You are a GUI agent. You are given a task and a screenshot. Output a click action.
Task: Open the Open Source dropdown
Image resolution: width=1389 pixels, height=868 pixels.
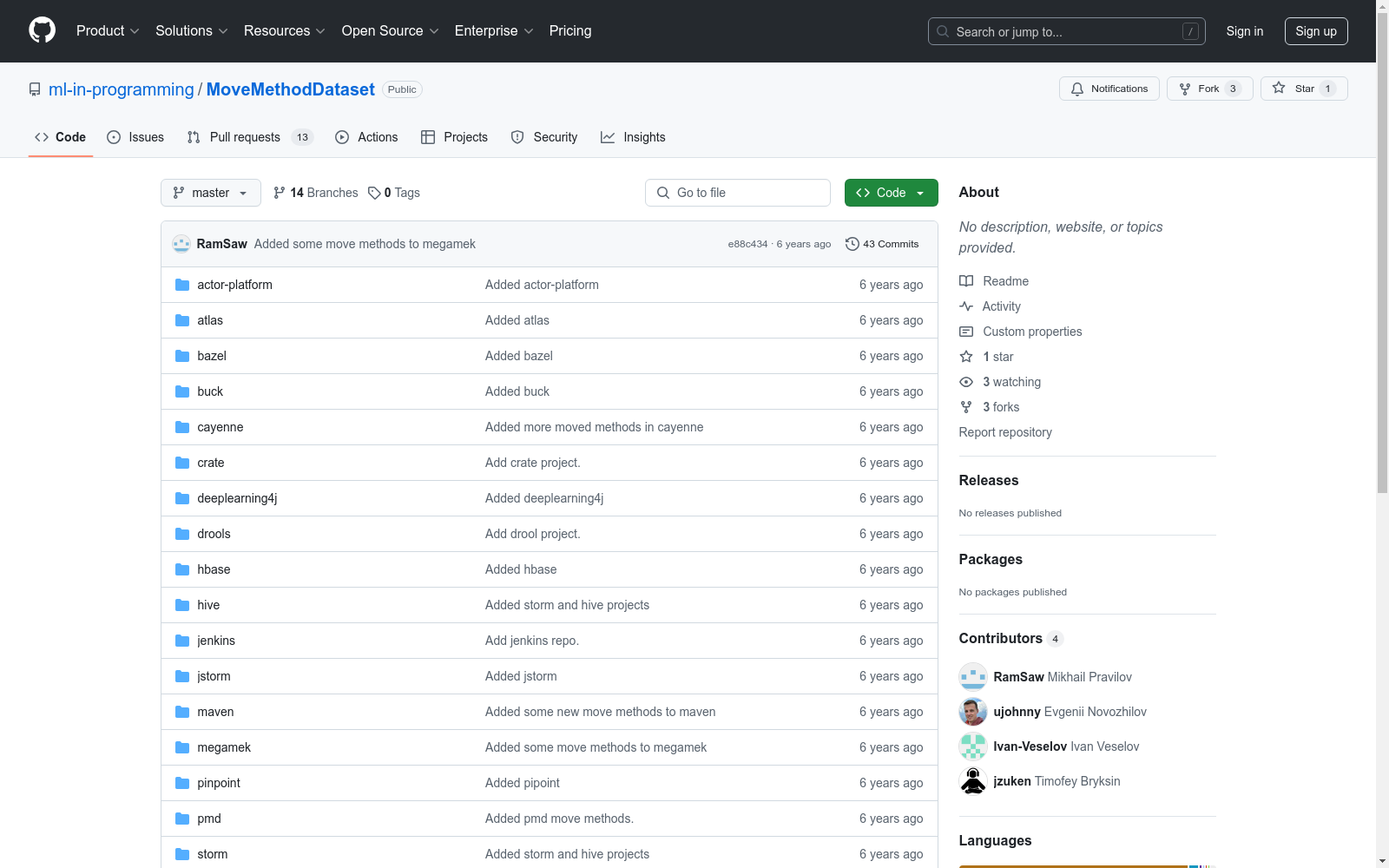point(391,30)
